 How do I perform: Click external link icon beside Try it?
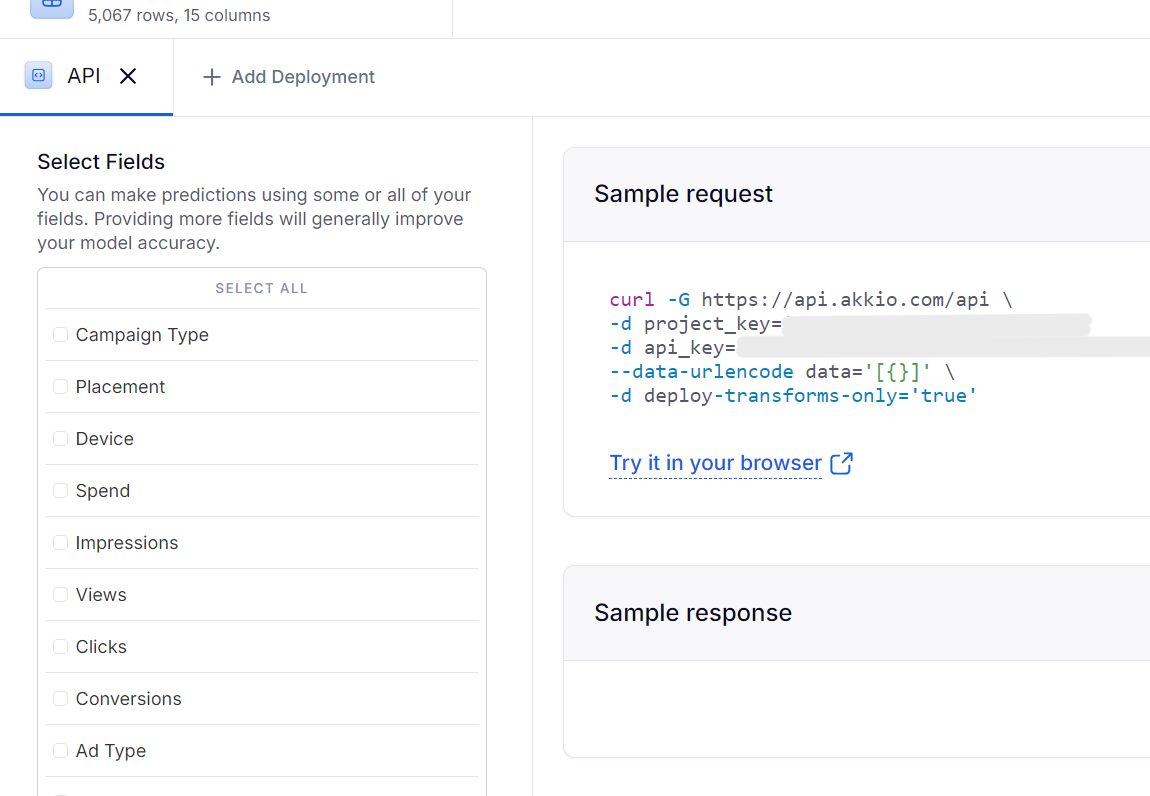coord(842,463)
